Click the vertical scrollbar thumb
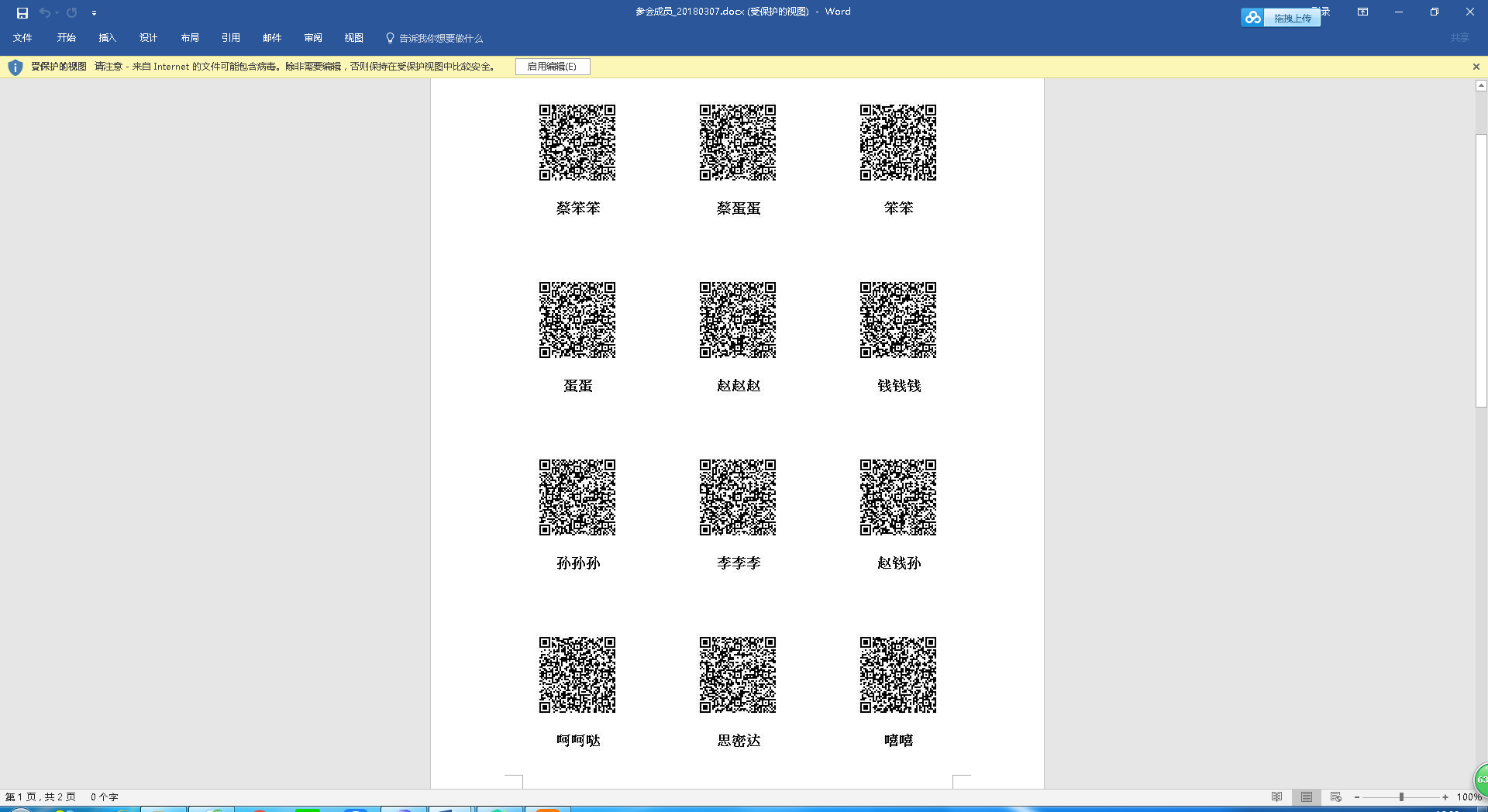This screenshot has width=1488, height=812. coord(1481,270)
